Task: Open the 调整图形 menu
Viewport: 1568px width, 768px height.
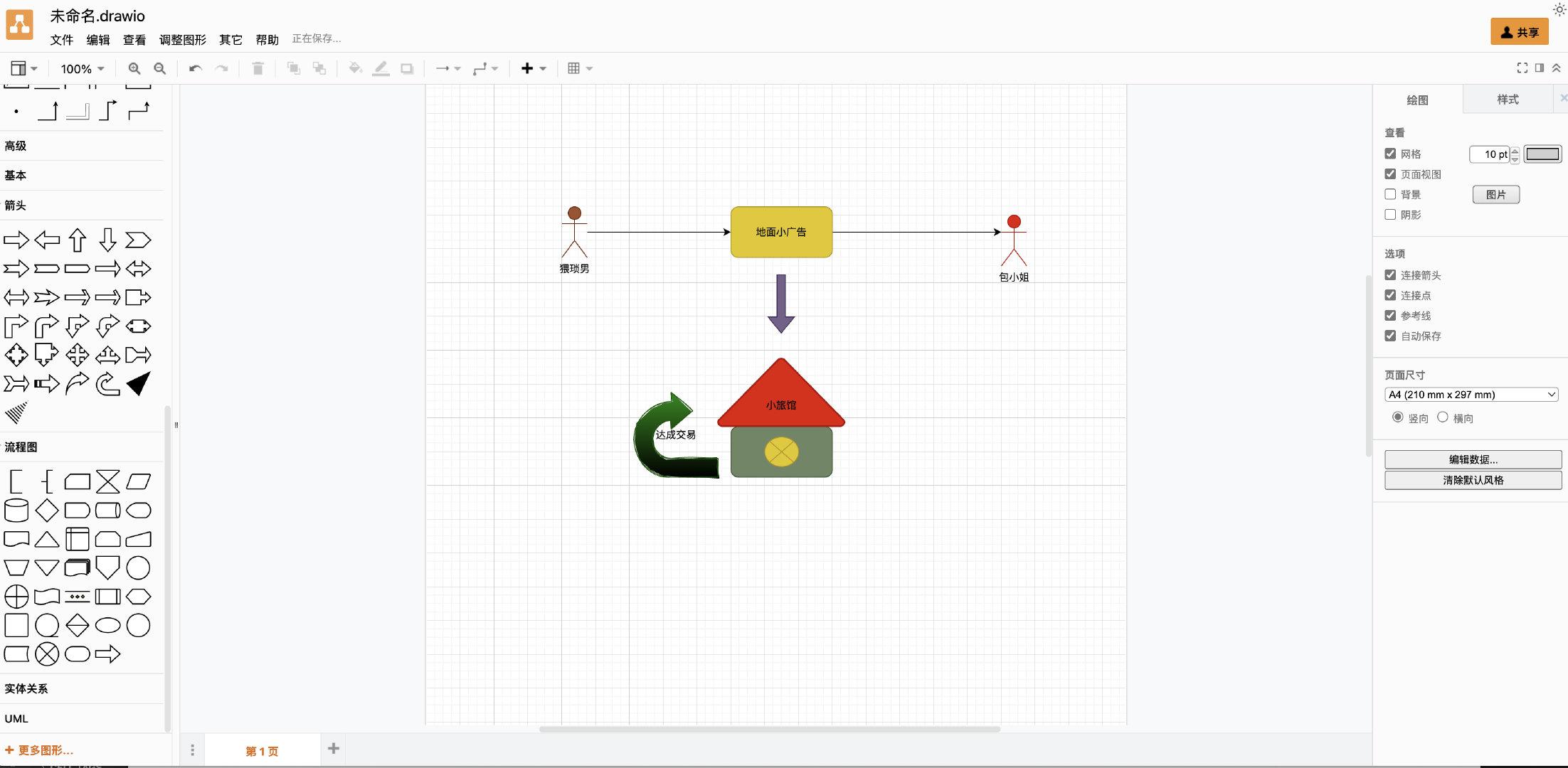Action: pos(182,40)
